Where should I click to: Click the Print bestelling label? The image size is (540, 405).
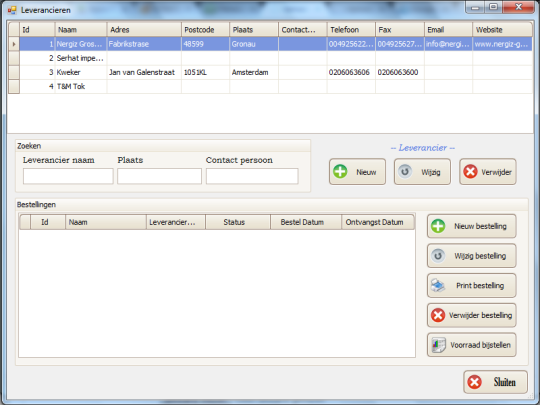(x=480, y=285)
